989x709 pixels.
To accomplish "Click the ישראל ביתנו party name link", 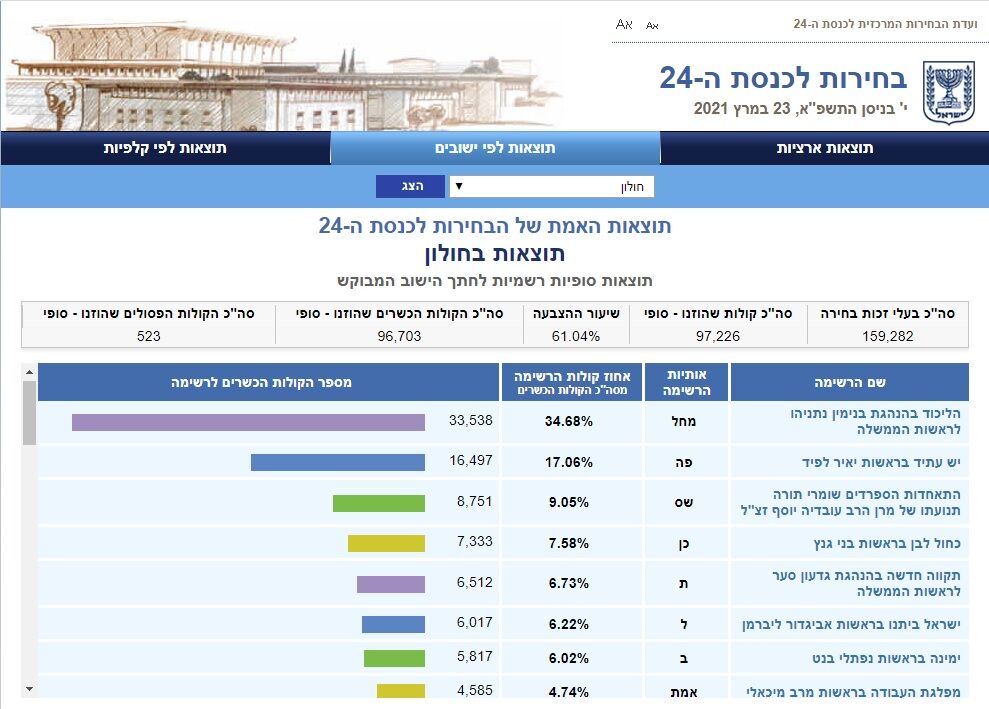I will [x=852, y=624].
